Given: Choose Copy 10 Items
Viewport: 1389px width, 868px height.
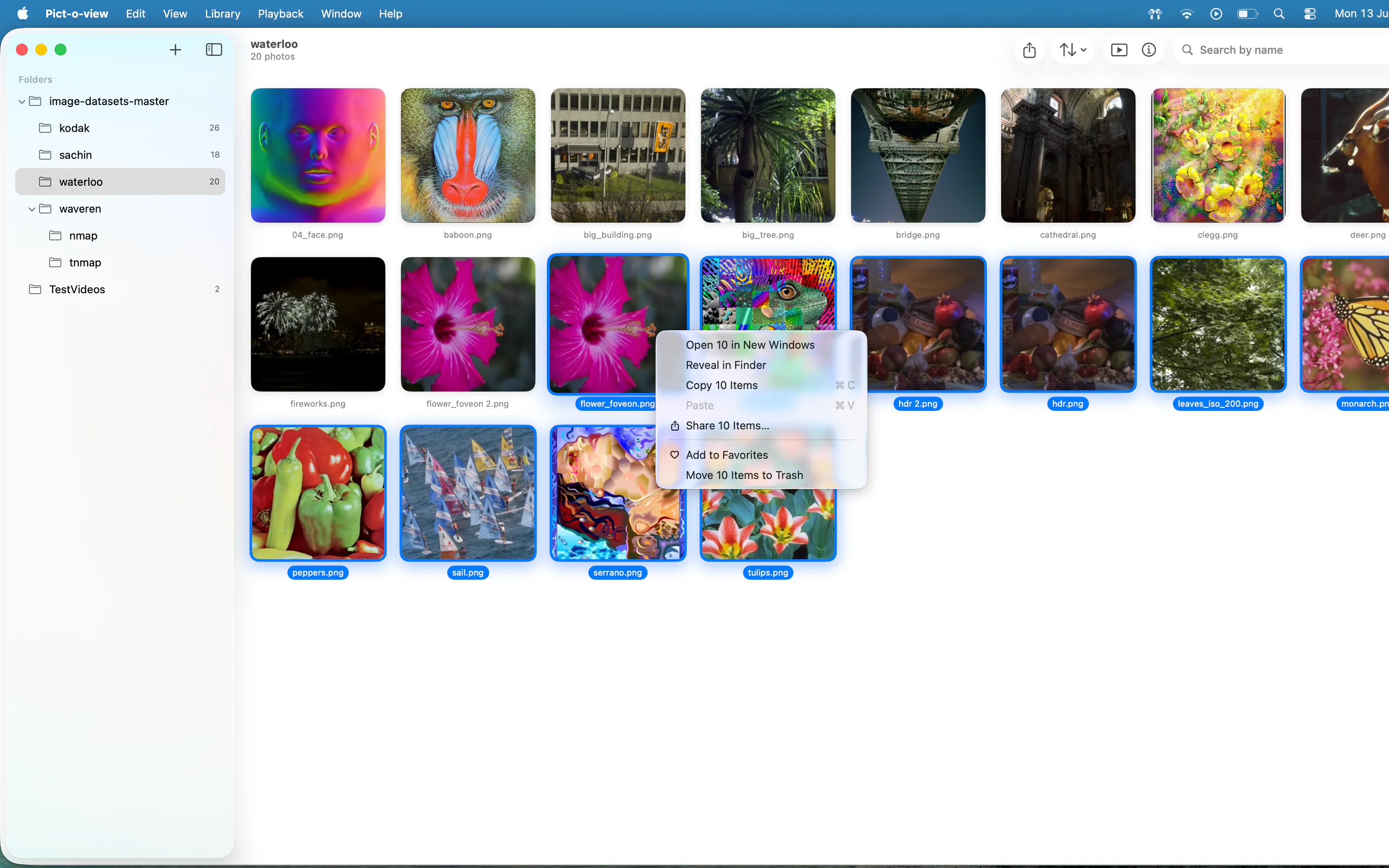Looking at the screenshot, I should pyautogui.click(x=761, y=385).
